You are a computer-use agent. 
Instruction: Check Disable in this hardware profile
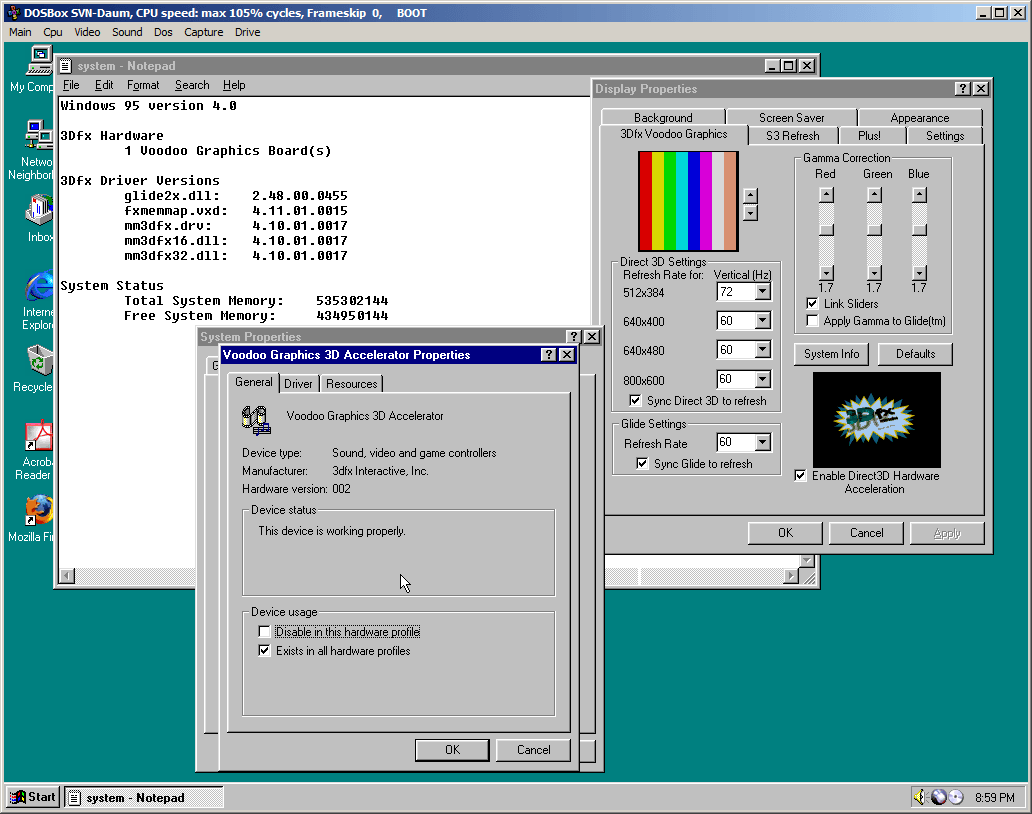click(264, 632)
